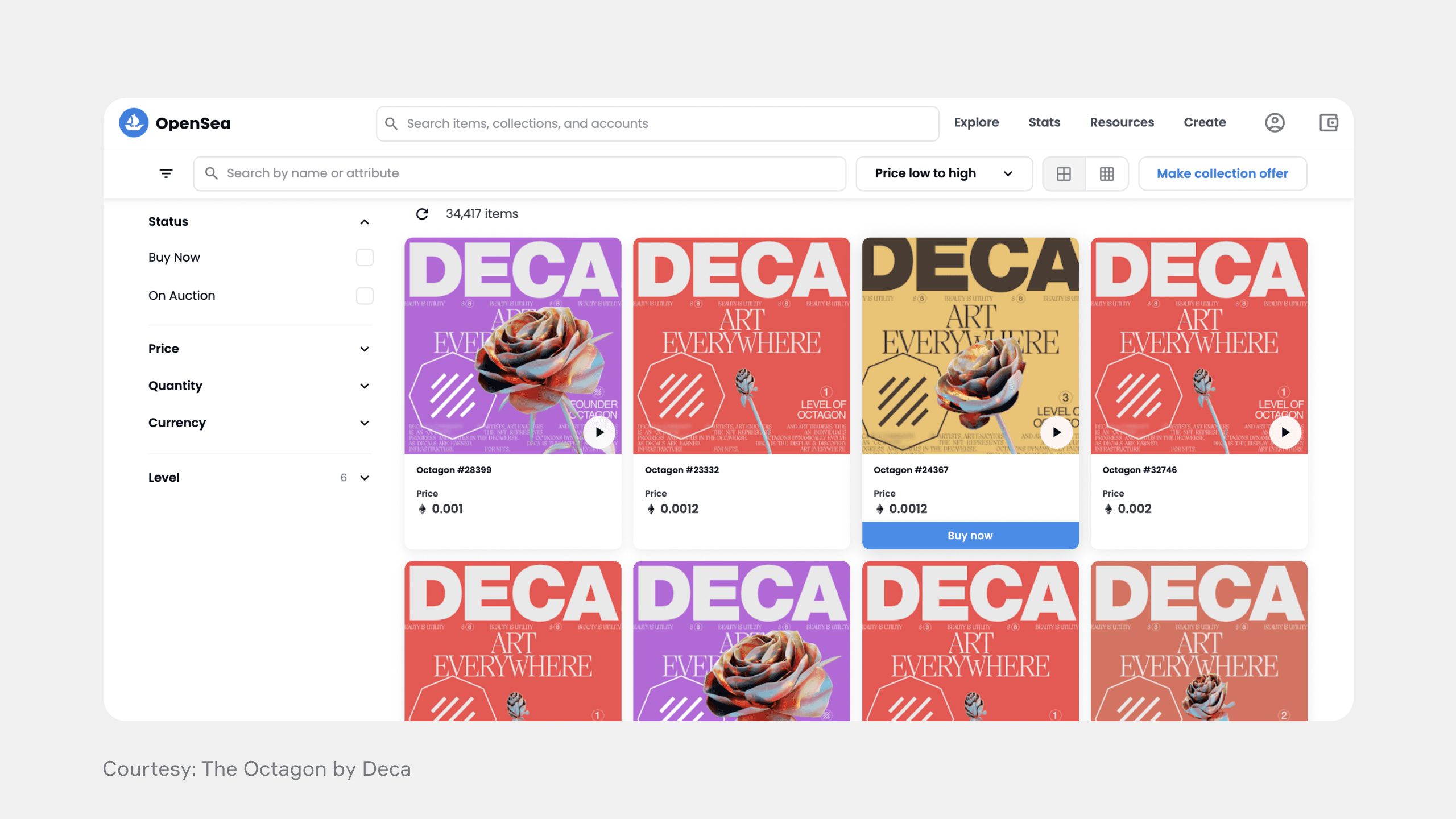This screenshot has height=819, width=1456.
Task: Play Octagon #32746 video
Action: pos(1285,432)
